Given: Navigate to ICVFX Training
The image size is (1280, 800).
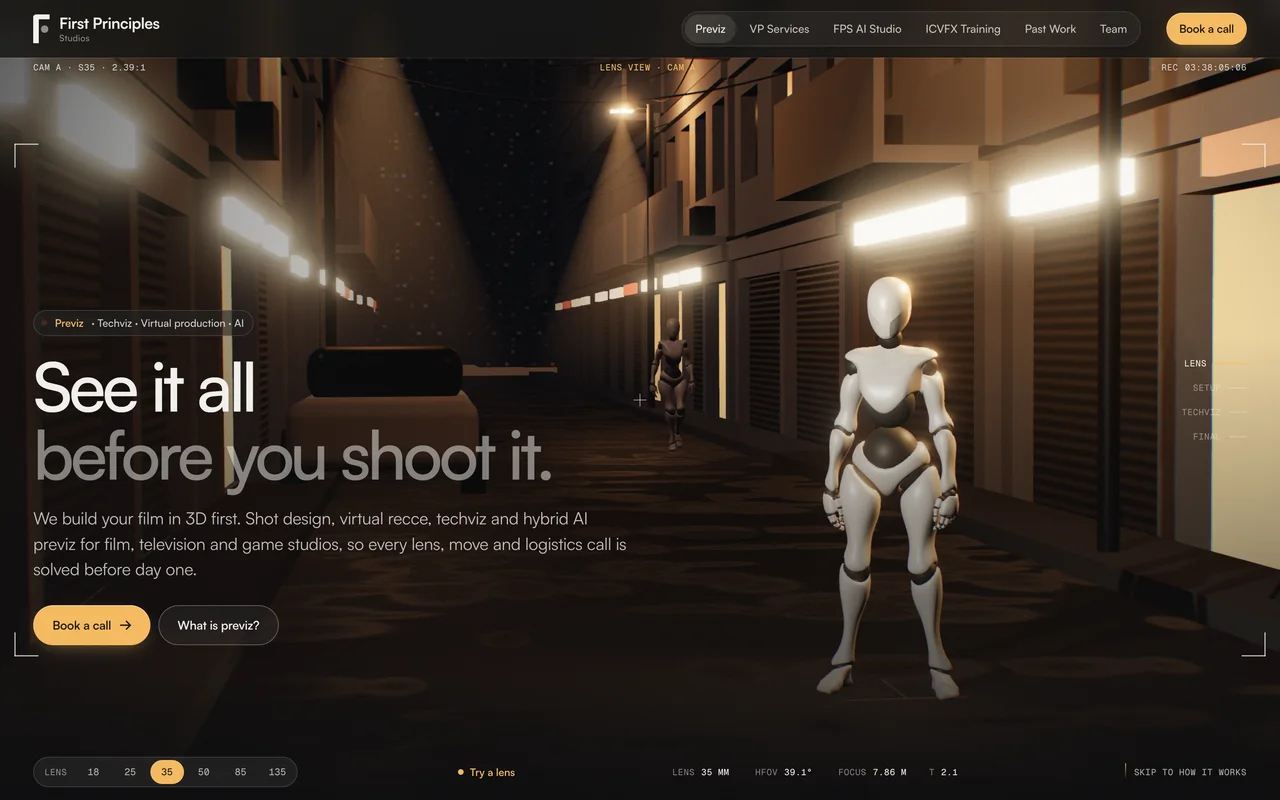Looking at the screenshot, I should pyautogui.click(x=963, y=29).
